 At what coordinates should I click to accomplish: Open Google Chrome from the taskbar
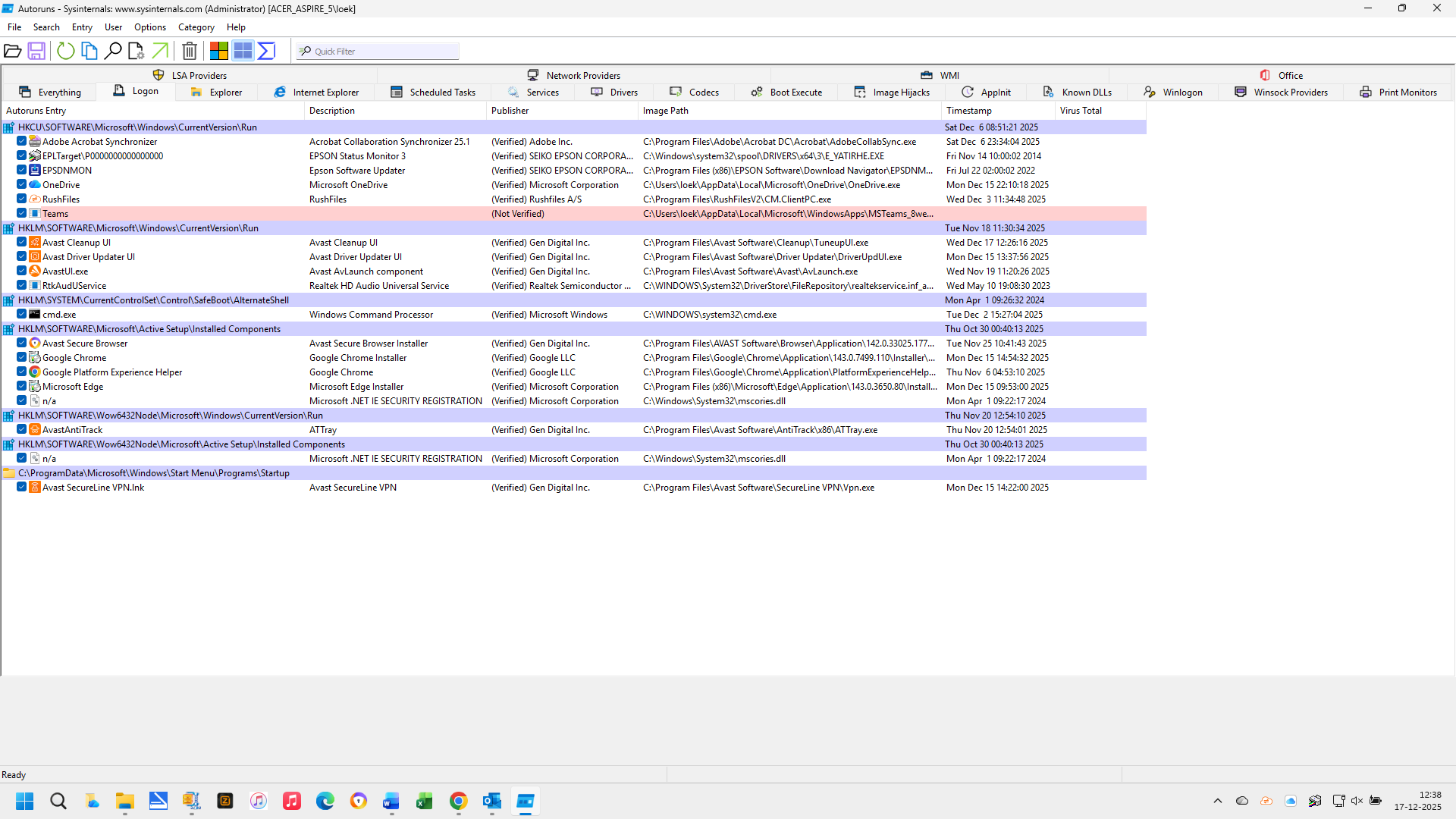pos(458,801)
